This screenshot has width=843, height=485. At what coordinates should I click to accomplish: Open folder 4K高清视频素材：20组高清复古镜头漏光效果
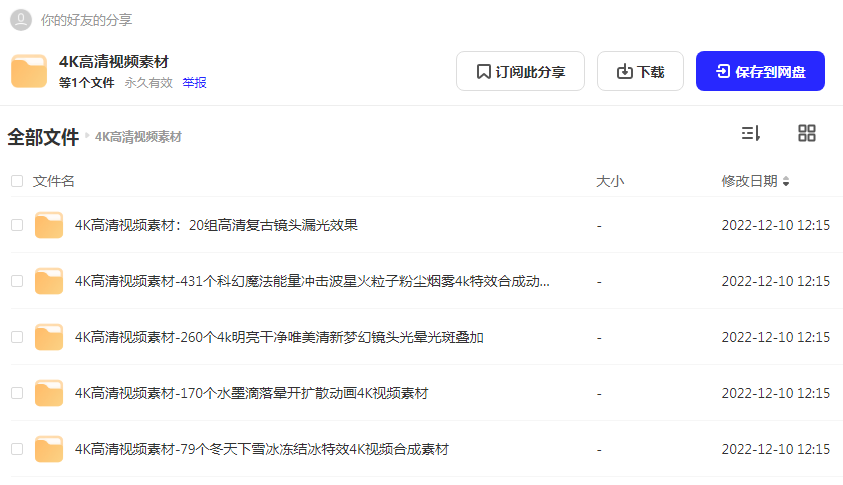(x=216, y=225)
